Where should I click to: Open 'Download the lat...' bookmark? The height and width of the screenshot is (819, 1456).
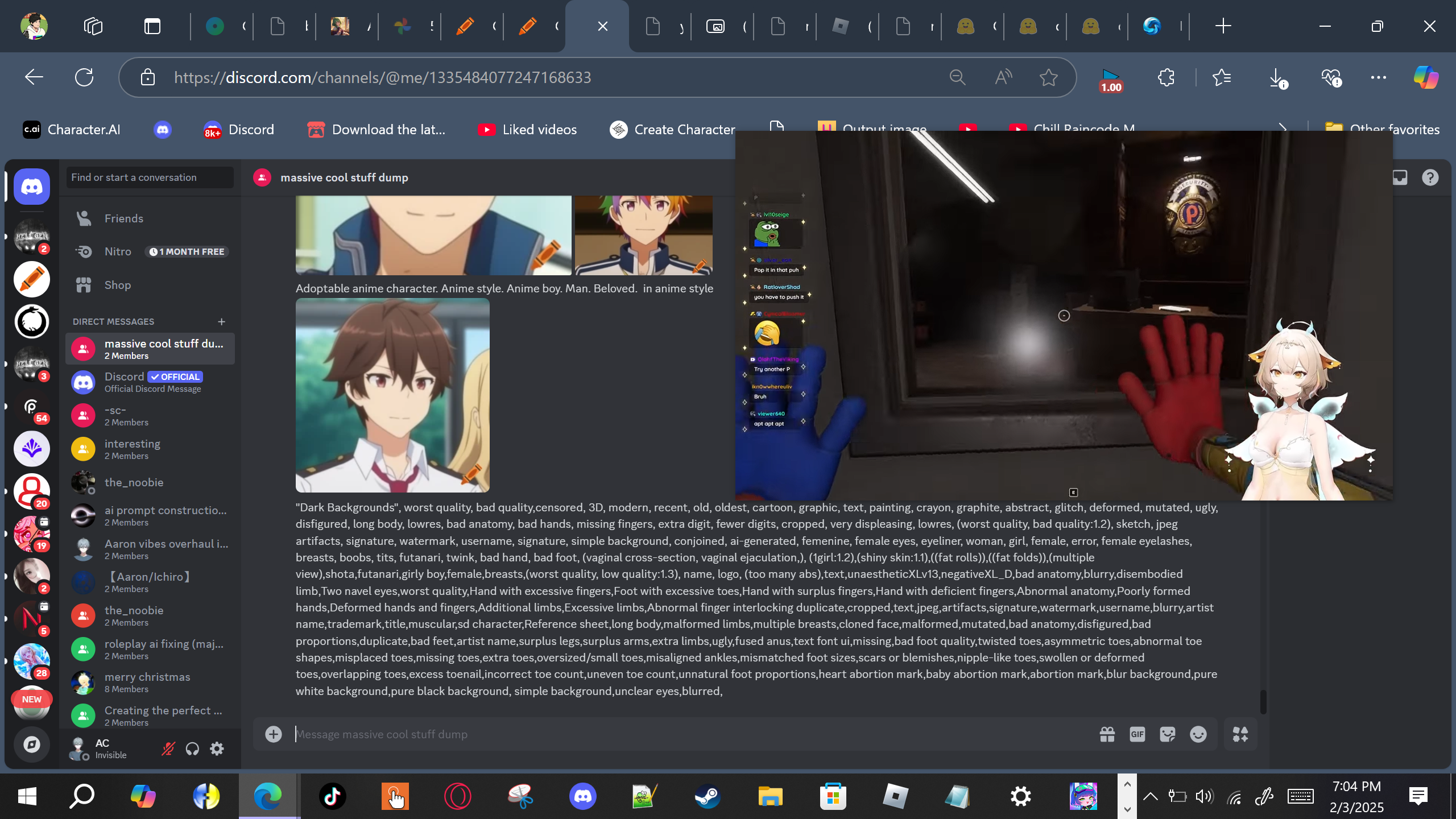[x=377, y=130]
